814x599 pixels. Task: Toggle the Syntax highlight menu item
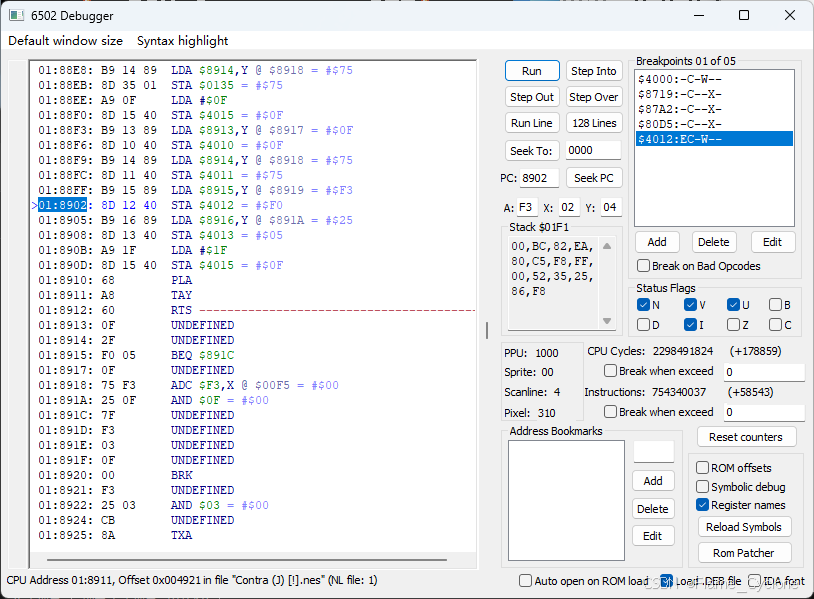[182, 41]
